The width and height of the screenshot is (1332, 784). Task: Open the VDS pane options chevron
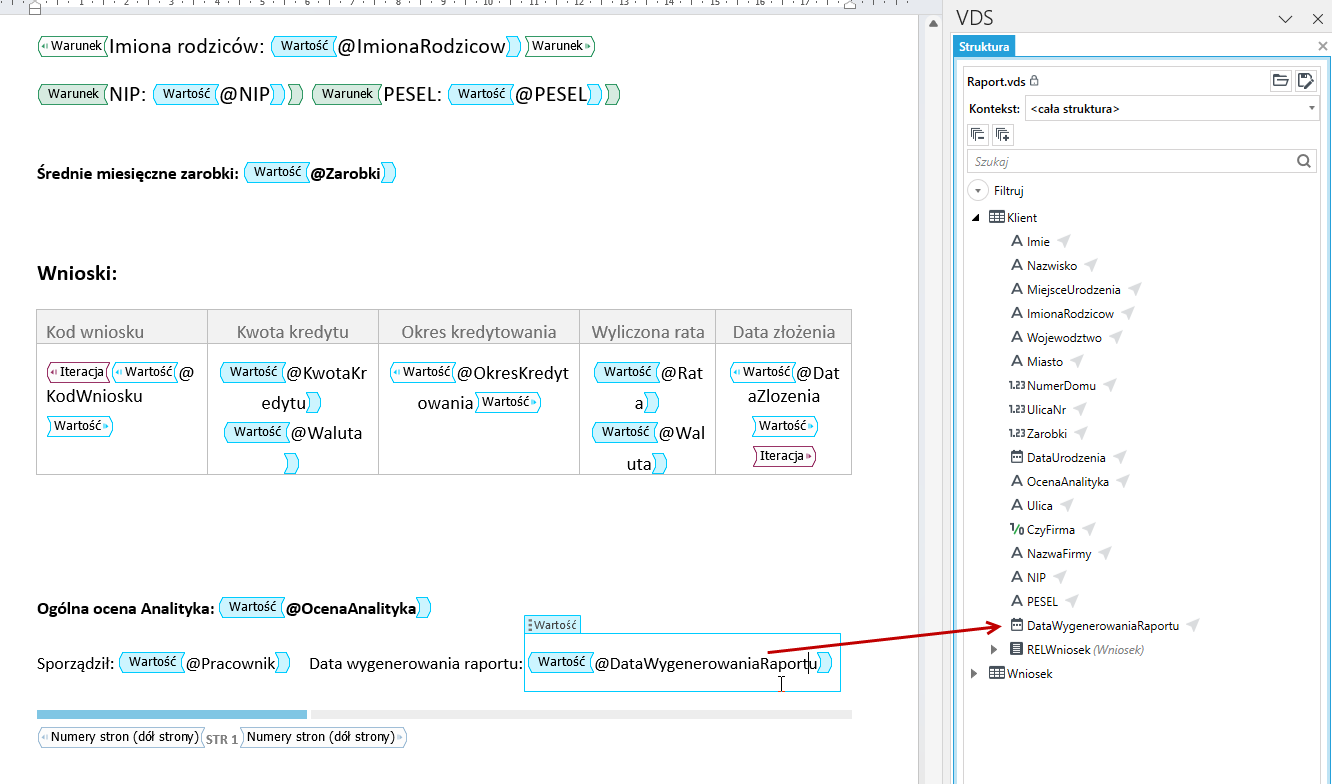tap(1286, 18)
